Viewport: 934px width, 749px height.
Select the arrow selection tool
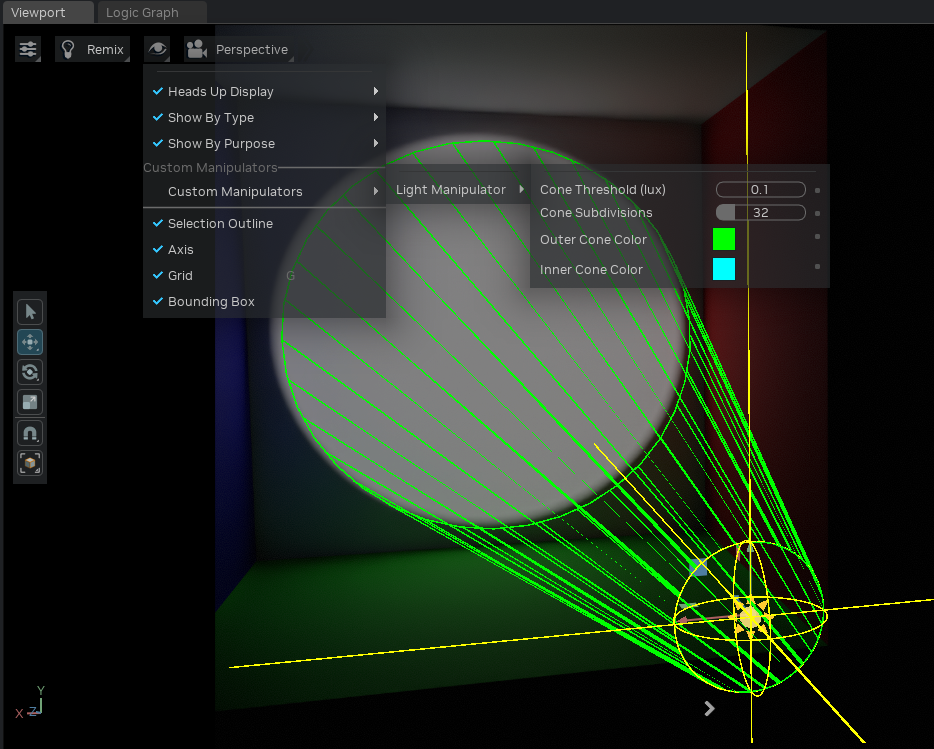30,312
